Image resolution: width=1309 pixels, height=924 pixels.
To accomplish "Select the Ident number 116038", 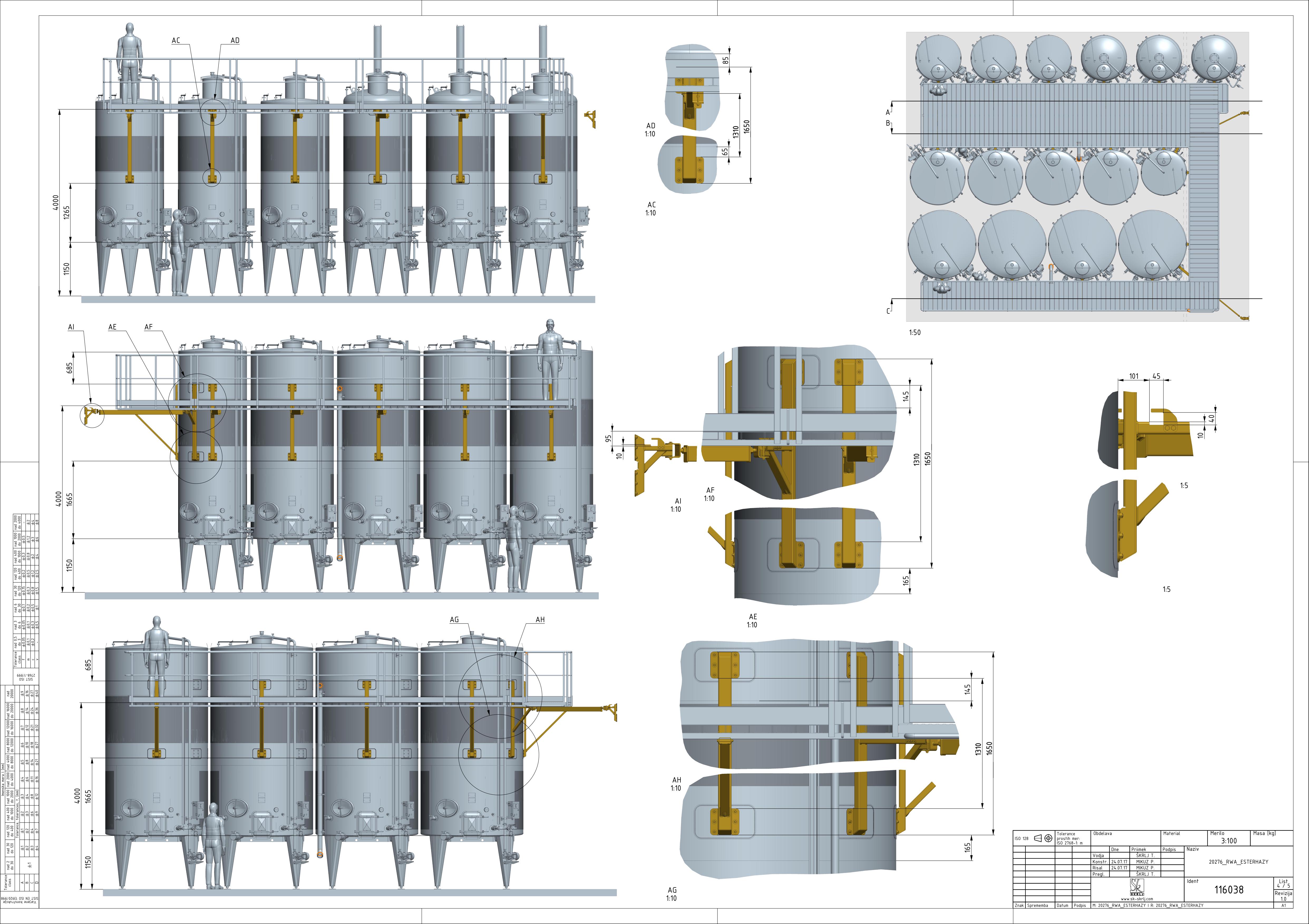I will coord(1229,890).
